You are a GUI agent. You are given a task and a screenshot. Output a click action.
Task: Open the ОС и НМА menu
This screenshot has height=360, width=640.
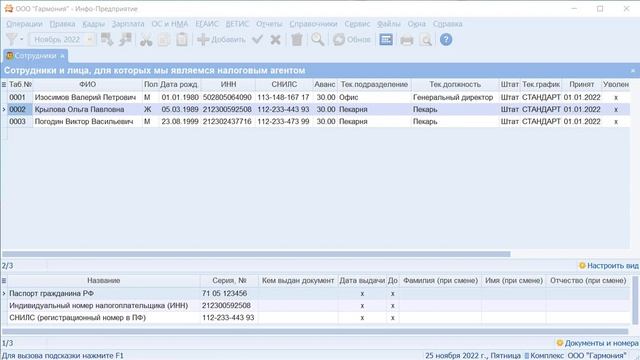point(170,24)
